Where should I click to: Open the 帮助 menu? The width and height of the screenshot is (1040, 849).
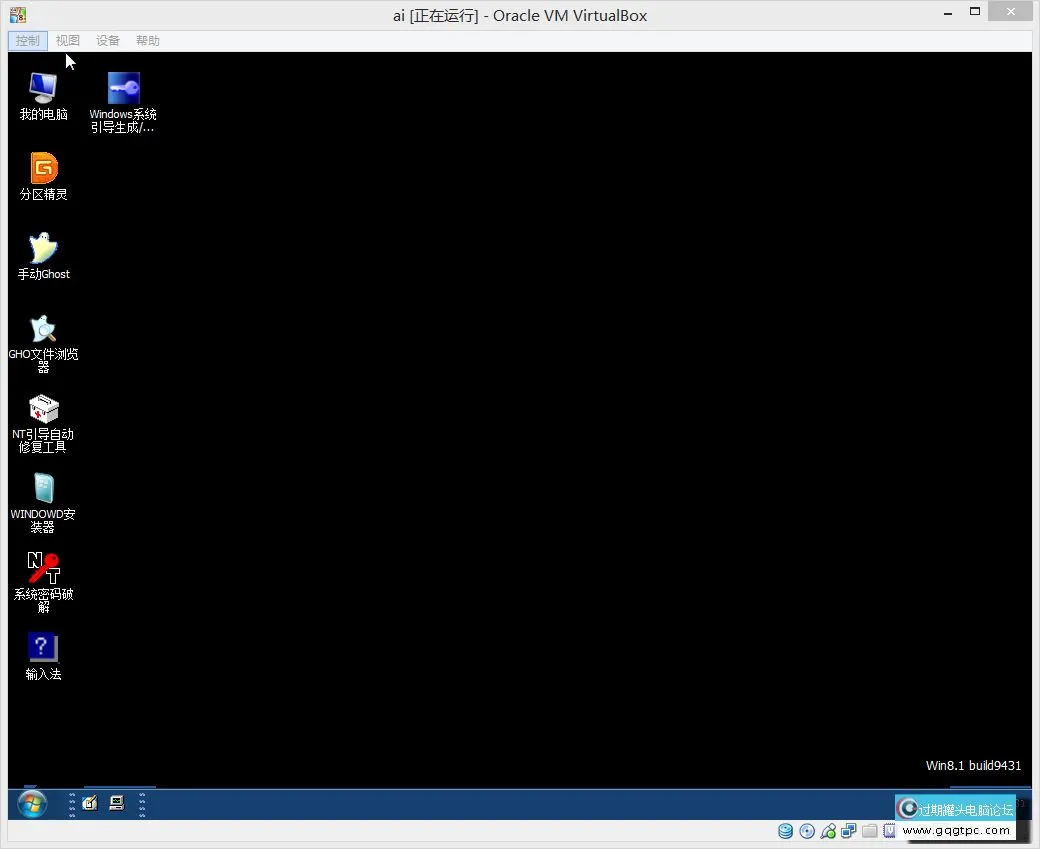(147, 40)
